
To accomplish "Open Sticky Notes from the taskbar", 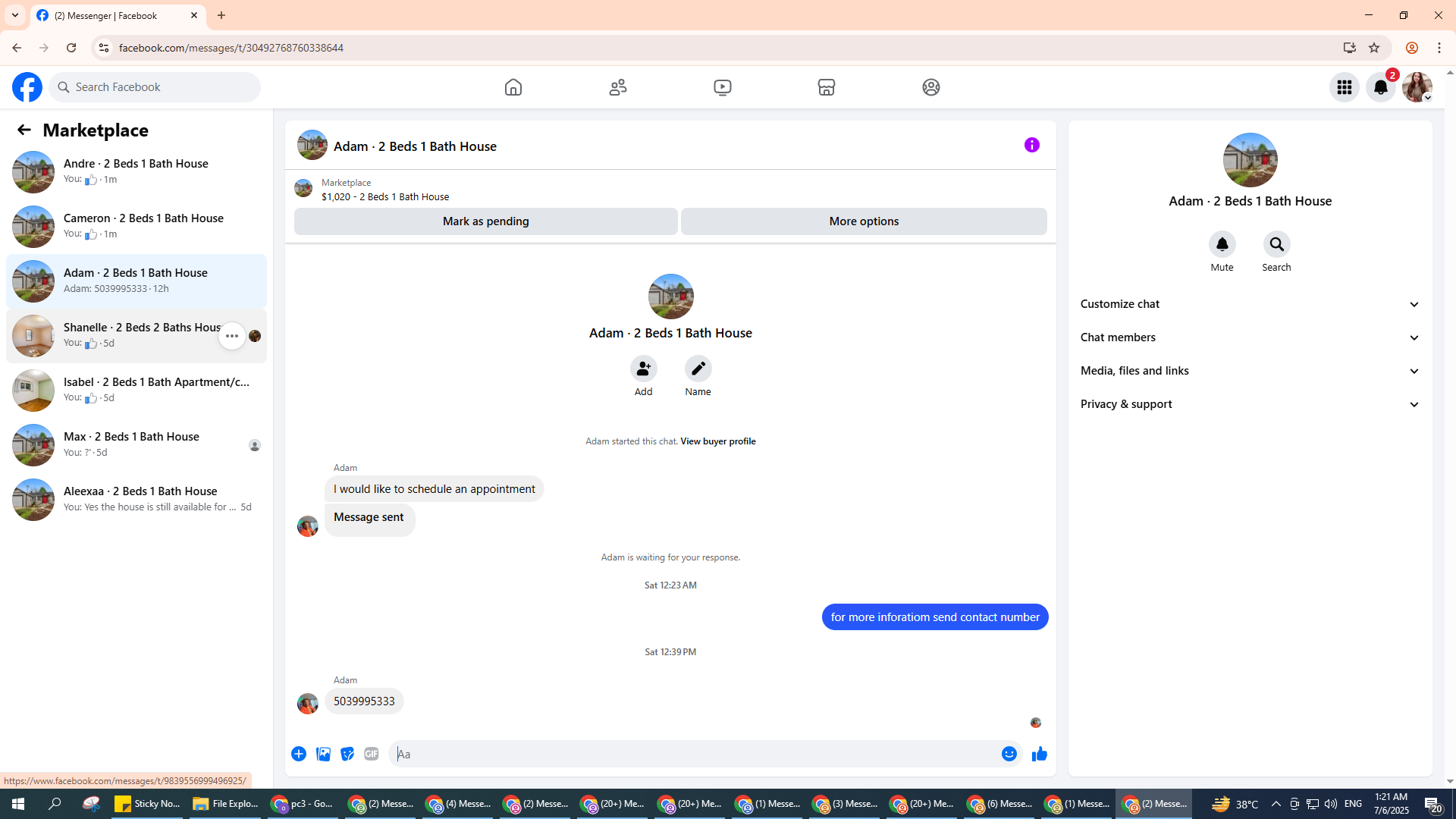I will coord(147,804).
